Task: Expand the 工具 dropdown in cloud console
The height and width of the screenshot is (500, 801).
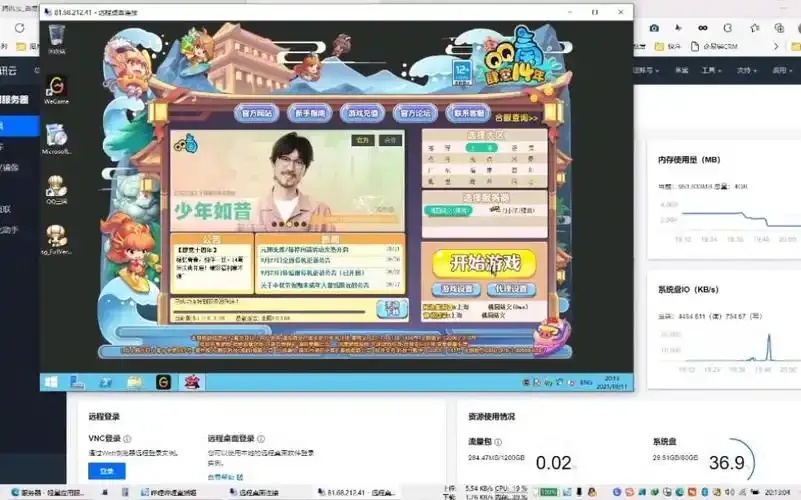Action: click(711, 70)
